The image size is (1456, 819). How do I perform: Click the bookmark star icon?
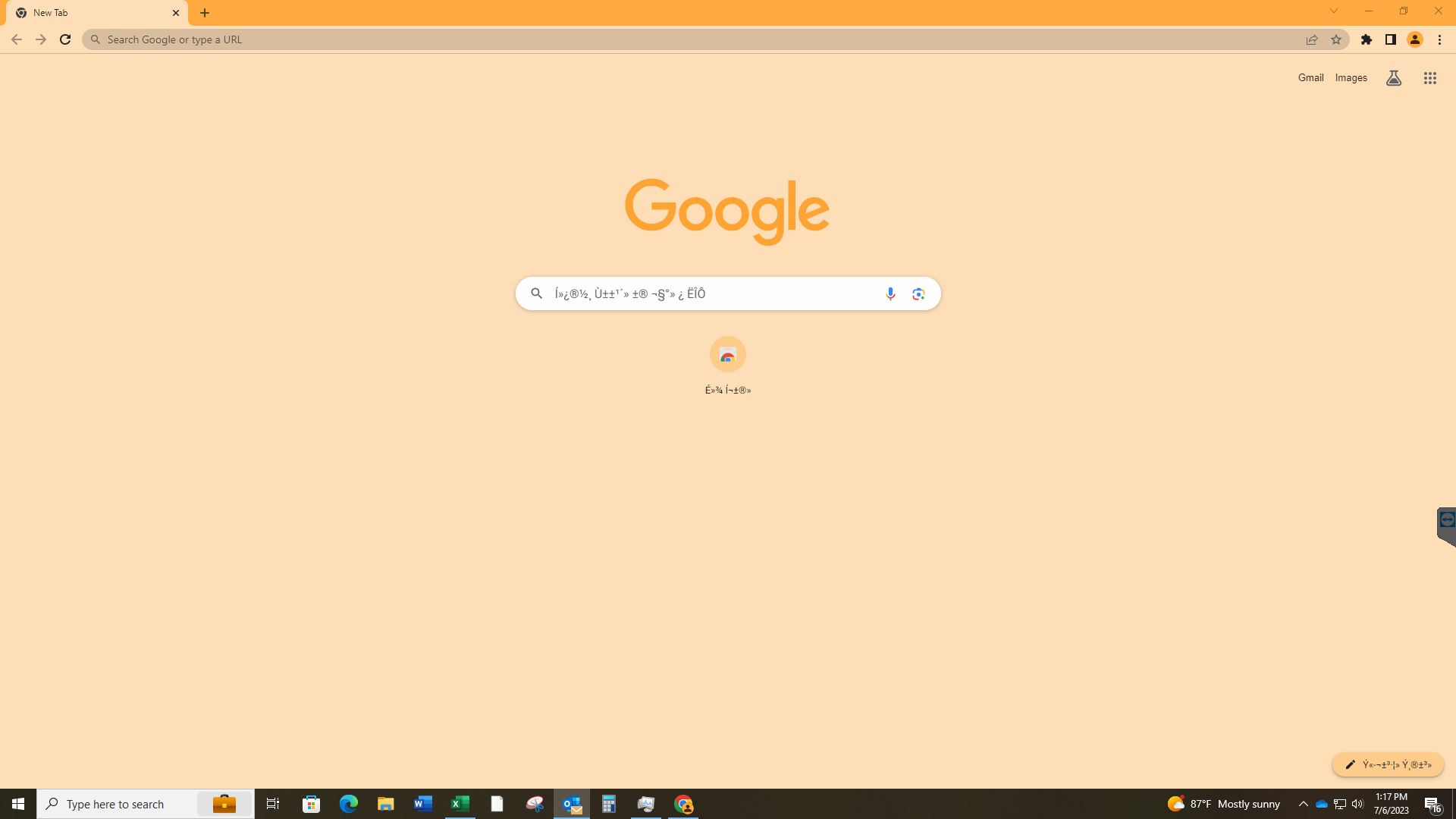(1337, 40)
